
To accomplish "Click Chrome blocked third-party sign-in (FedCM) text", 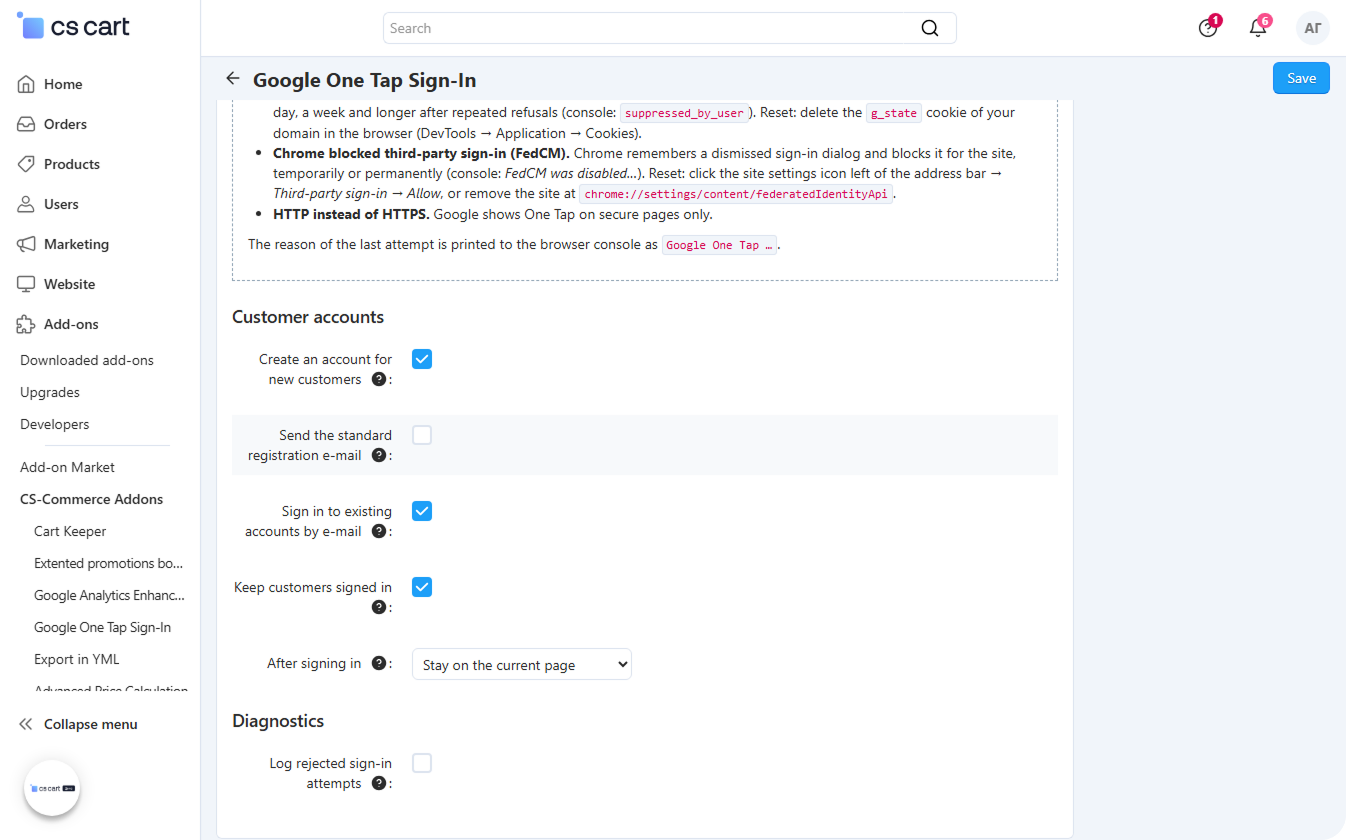I will pos(421,153).
